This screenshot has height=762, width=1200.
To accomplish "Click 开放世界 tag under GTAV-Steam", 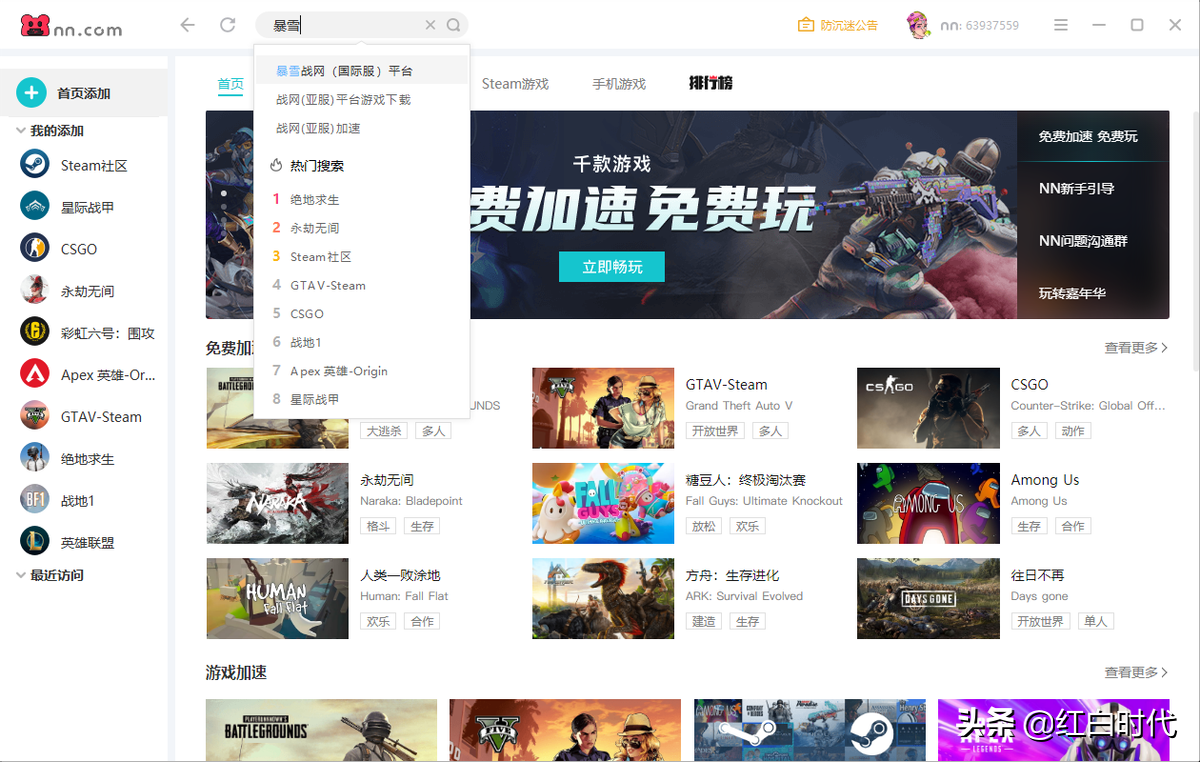I will pyautogui.click(x=715, y=431).
